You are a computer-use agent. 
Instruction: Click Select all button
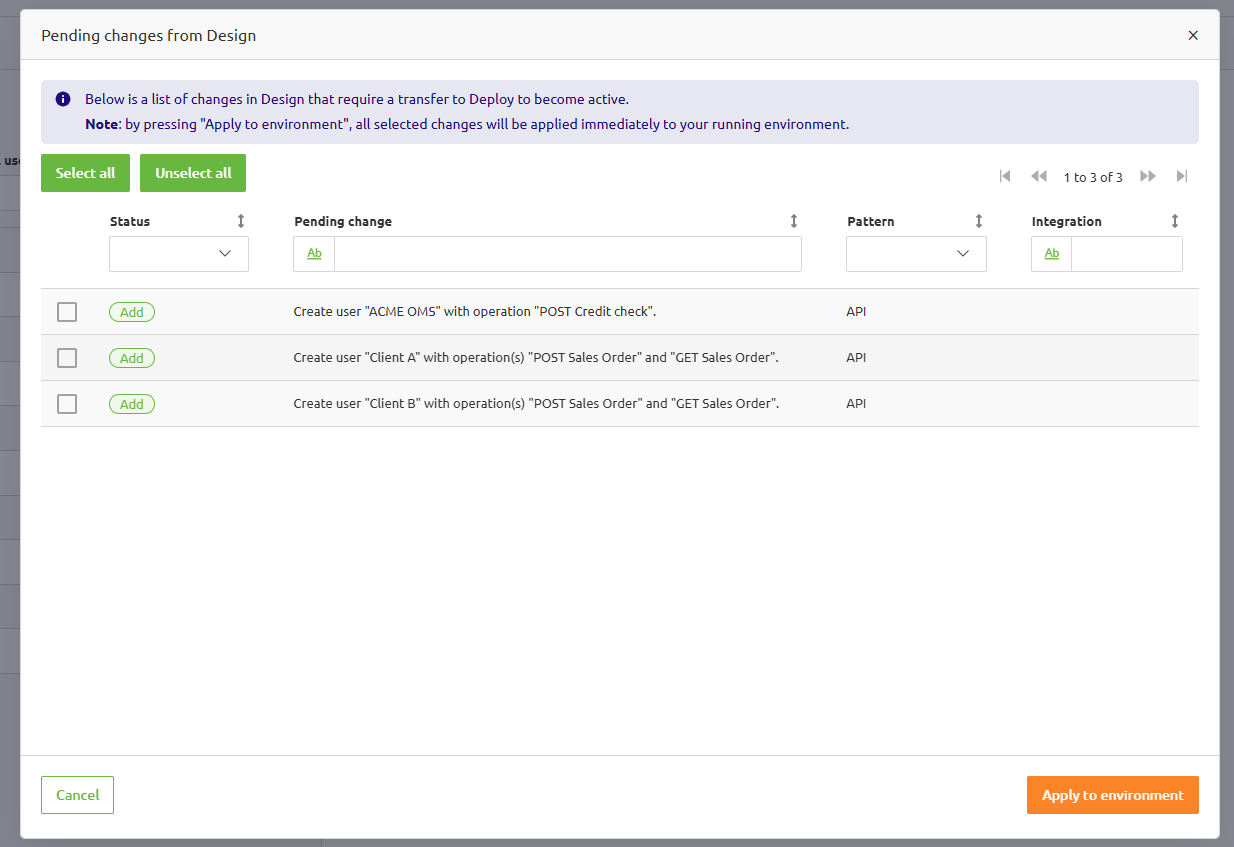[85, 173]
